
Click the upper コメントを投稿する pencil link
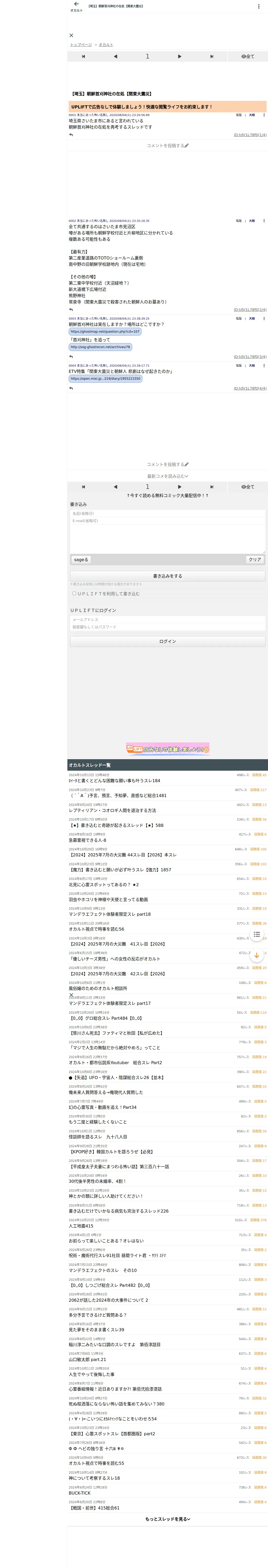click(167, 146)
